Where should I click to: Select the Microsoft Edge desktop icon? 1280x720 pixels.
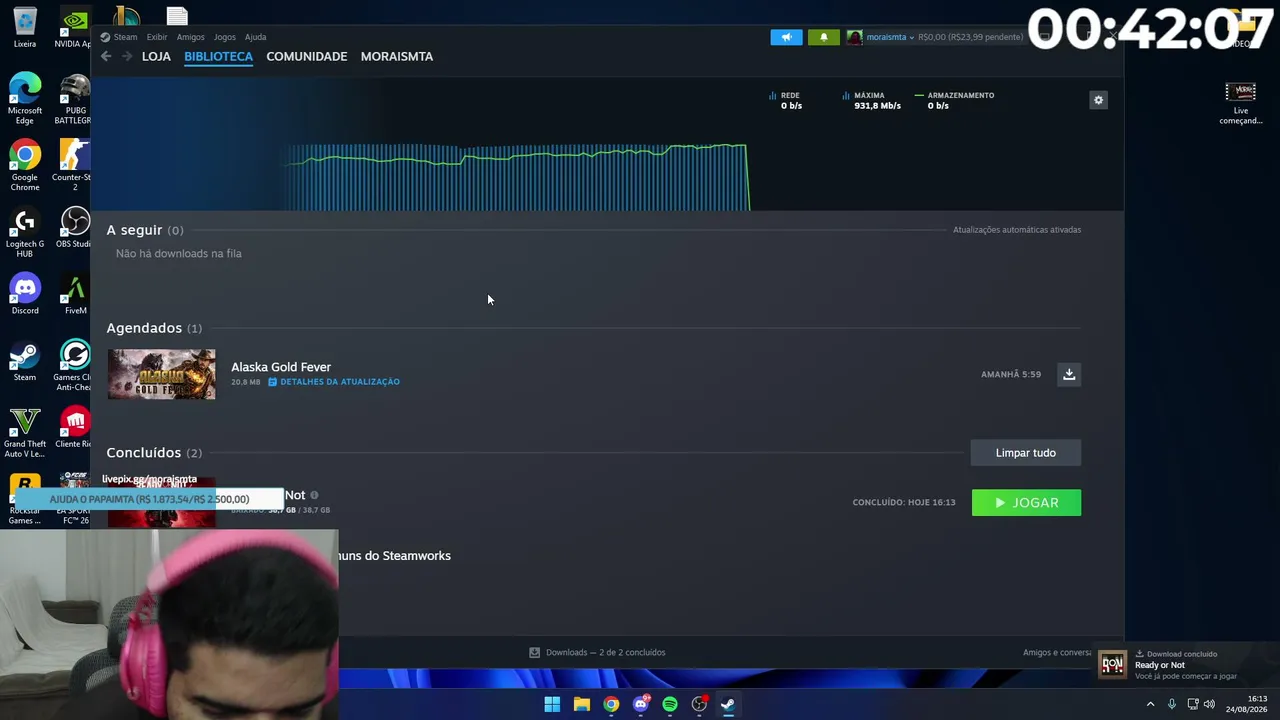coord(25,98)
